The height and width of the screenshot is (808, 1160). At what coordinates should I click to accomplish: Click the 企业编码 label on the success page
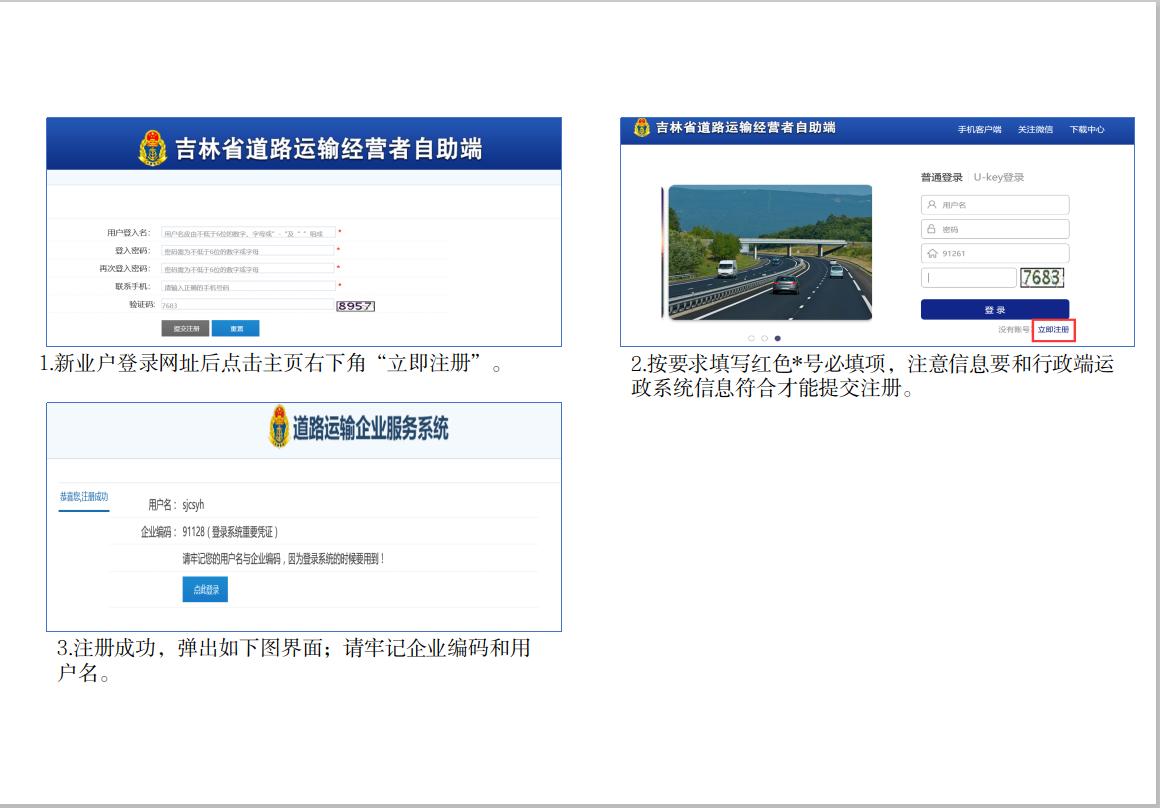coord(159,532)
